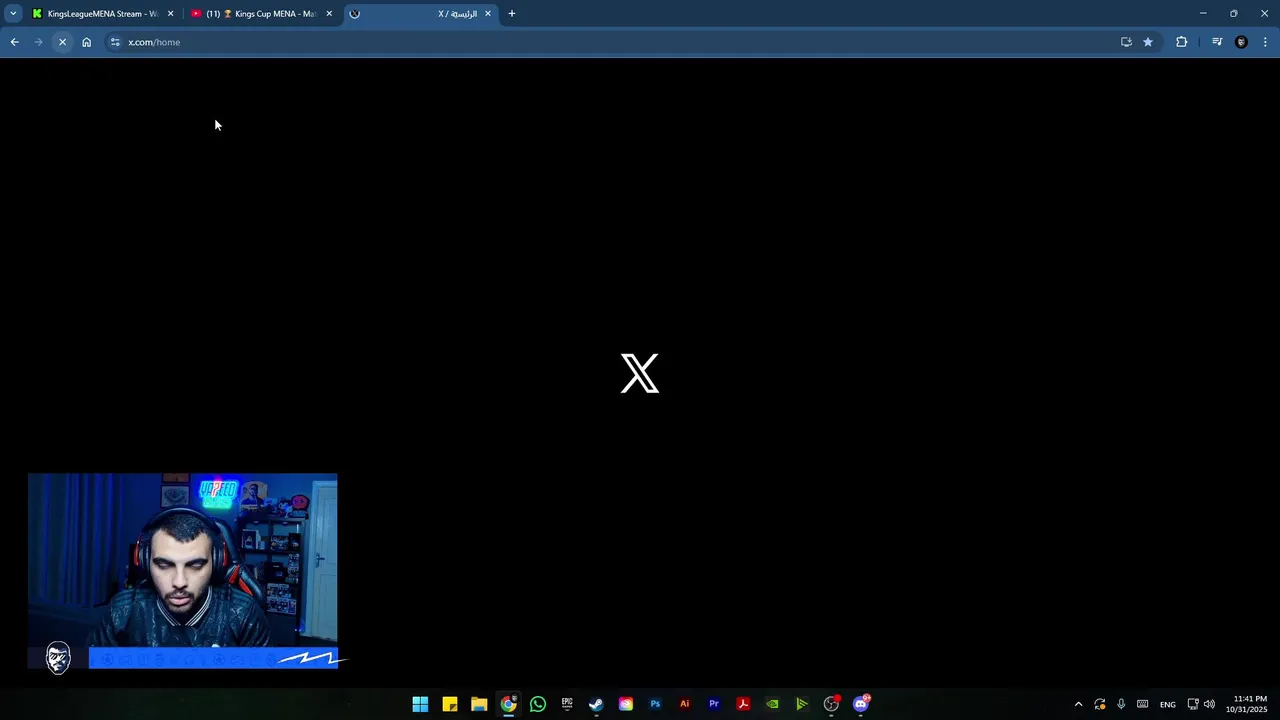The width and height of the screenshot is (1280, 720).
Task: Click the sync tray icon
Action: [x=1100, y=704]
